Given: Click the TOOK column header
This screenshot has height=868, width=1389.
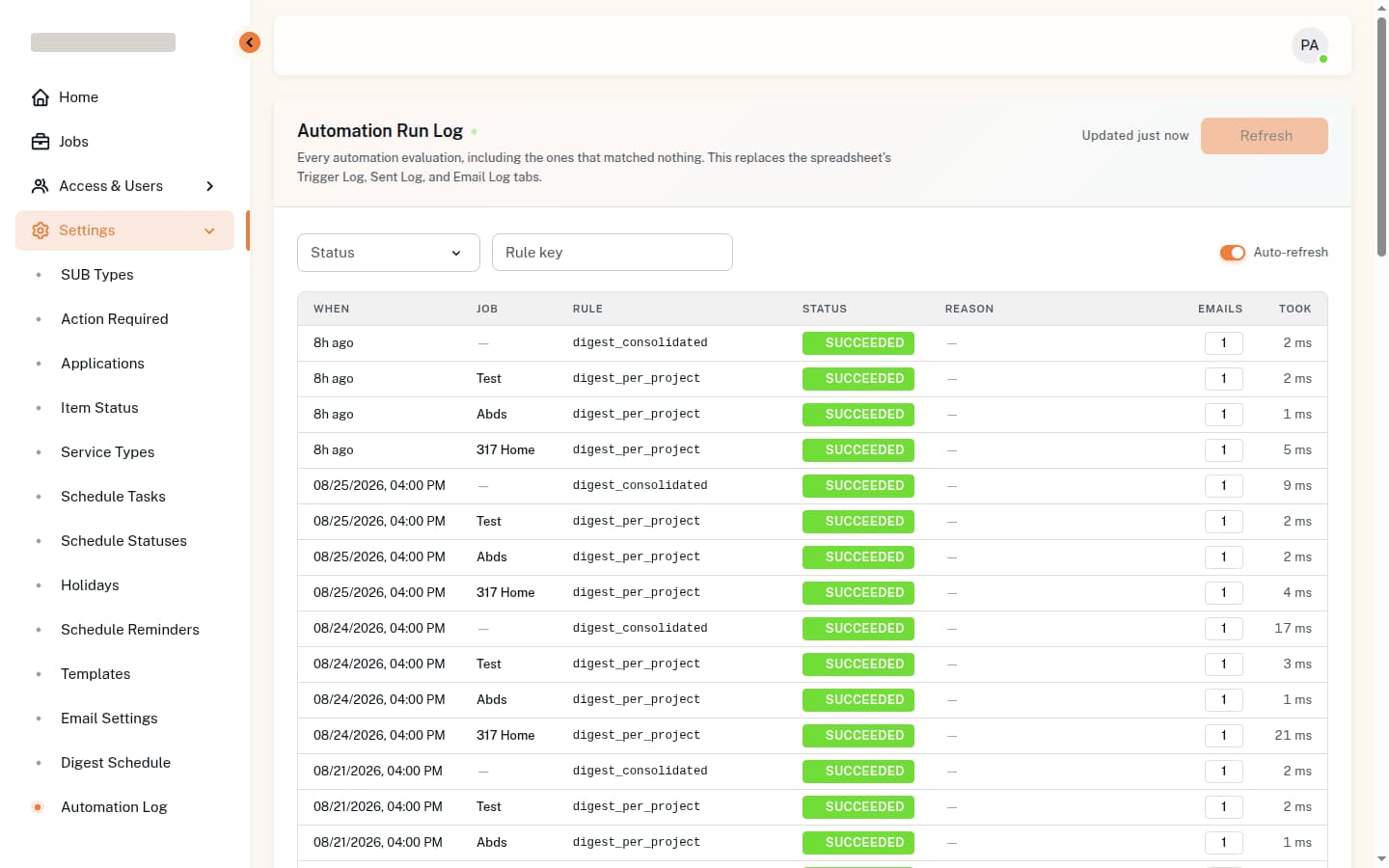Looking at the screenshot, I should [1295, 310].
